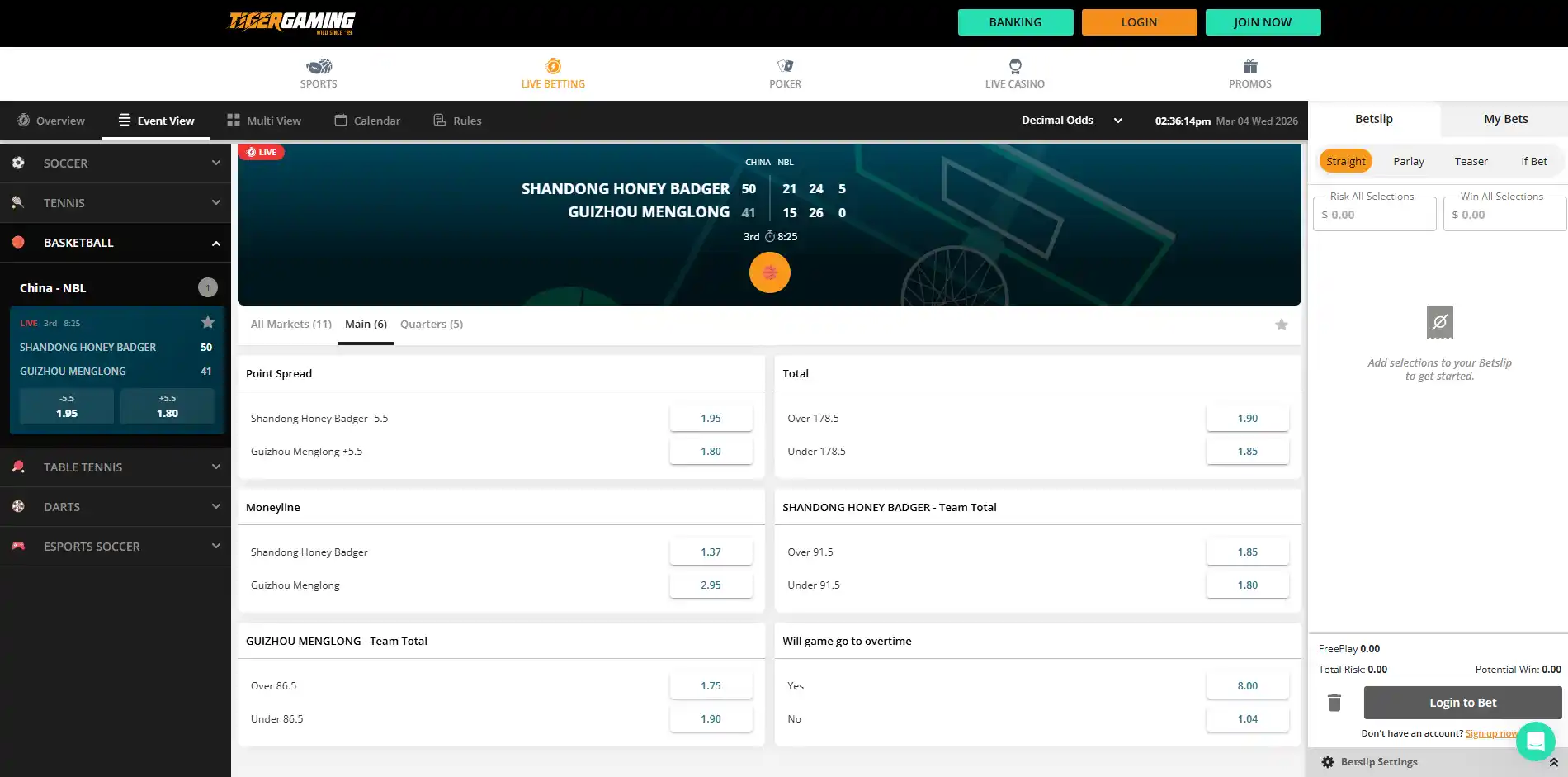Bet Over 91.5 Shandong team total

click(x=1247, y=552)
